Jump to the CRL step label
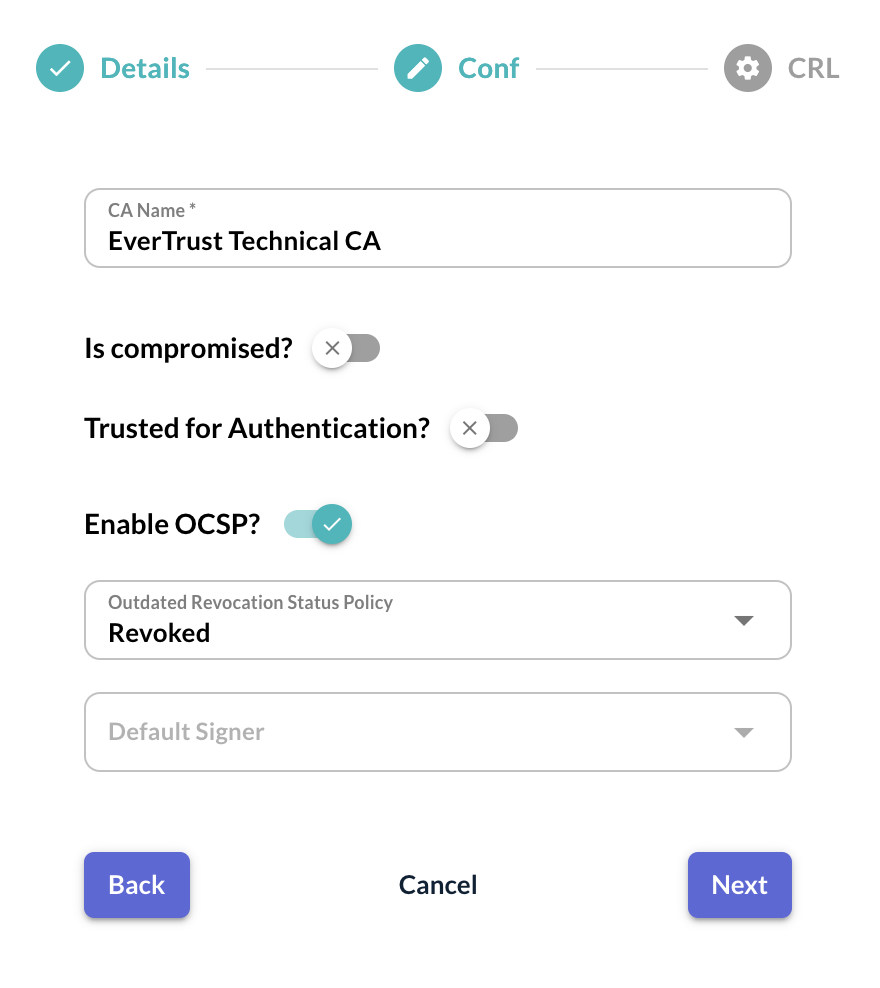Viewport: 880px width, 988px height. [813, 68]
